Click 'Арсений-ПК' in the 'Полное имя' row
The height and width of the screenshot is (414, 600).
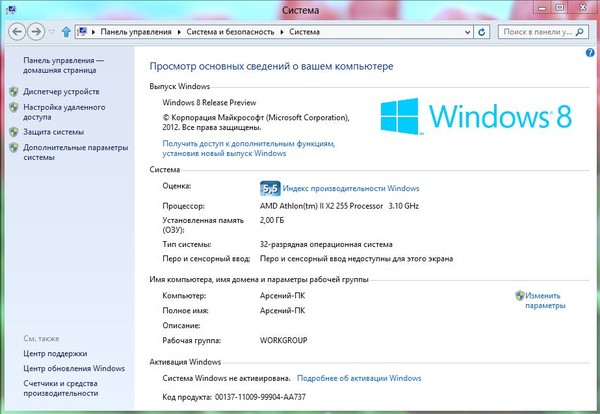pos(282,311)
